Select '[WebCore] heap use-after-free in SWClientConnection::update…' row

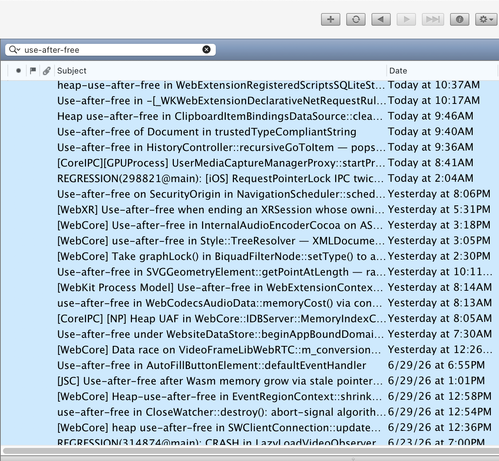pyautogui.click(x=249, y=427)
